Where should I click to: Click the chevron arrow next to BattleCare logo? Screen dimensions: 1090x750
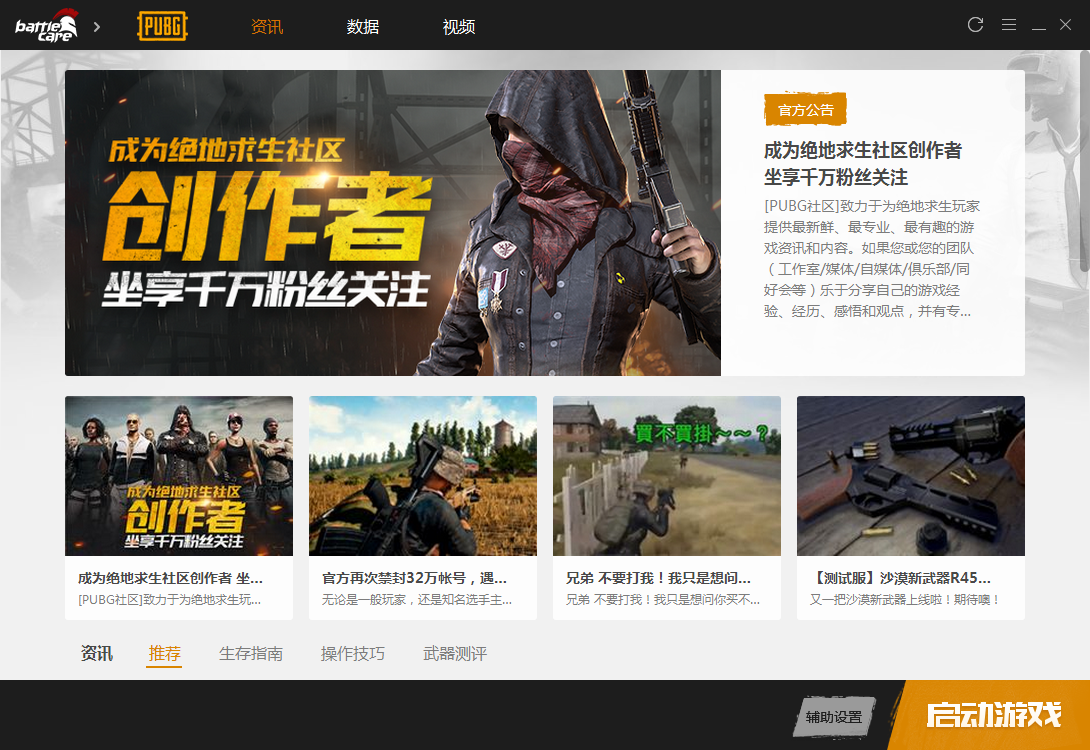click(x=97, y=26)
